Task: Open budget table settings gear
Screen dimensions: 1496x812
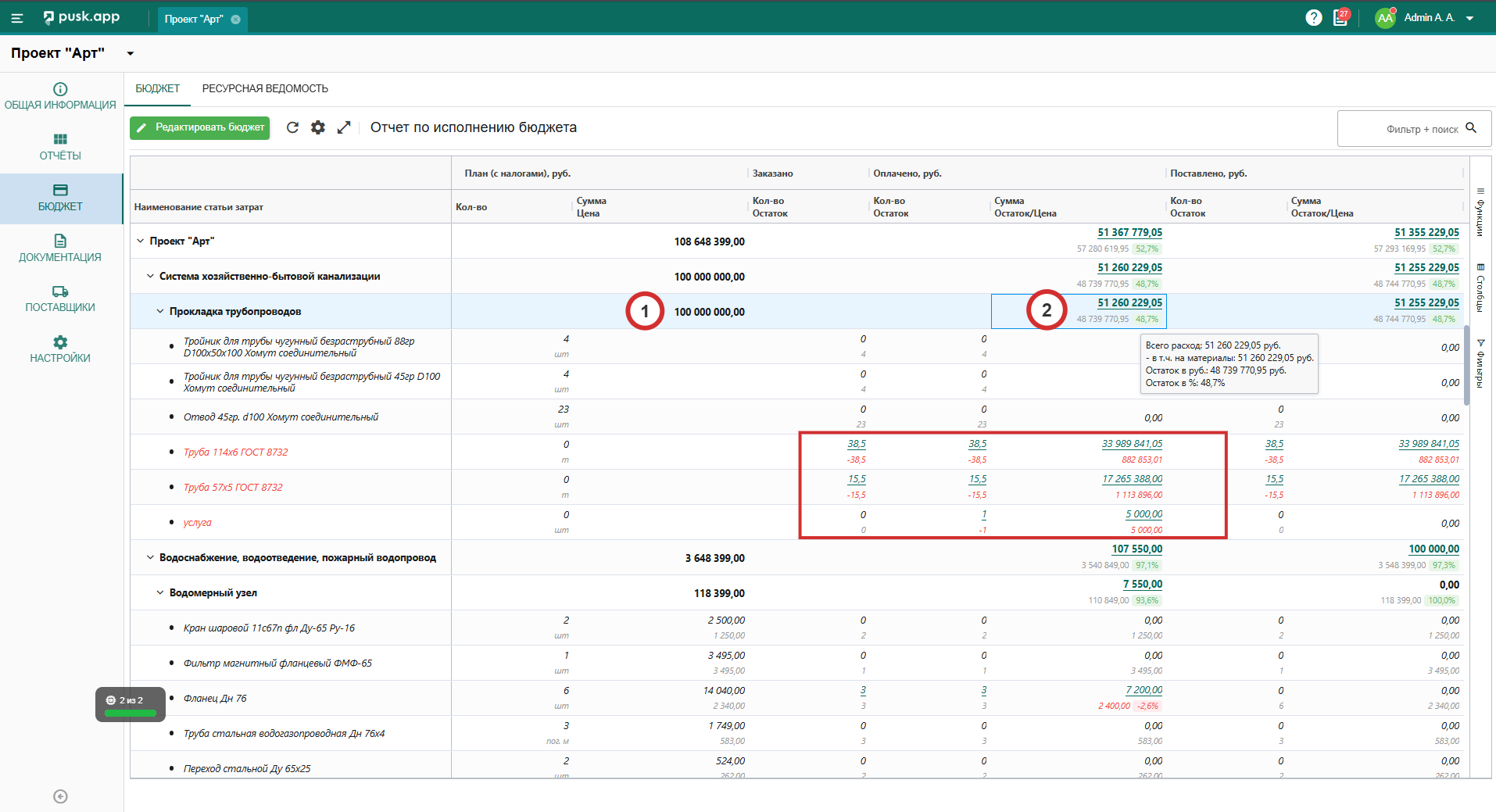Action: pos(318,127)
